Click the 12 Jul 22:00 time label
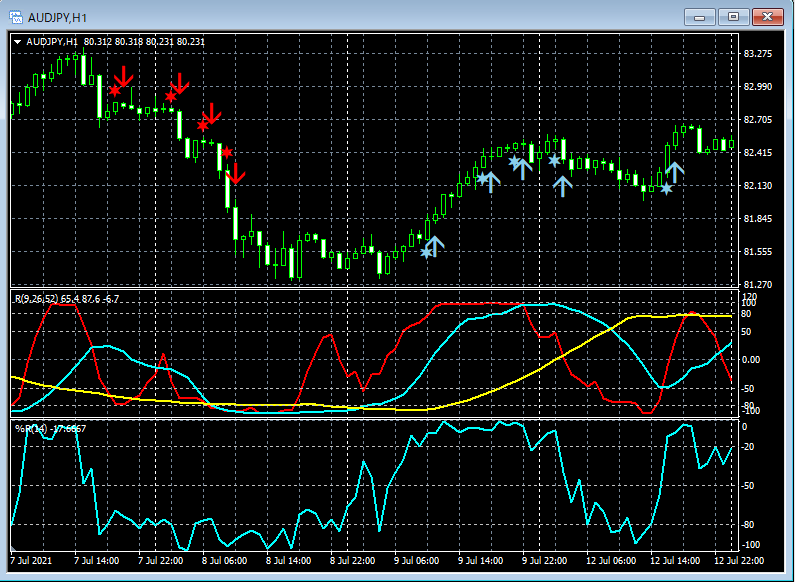 pos(739,561)
